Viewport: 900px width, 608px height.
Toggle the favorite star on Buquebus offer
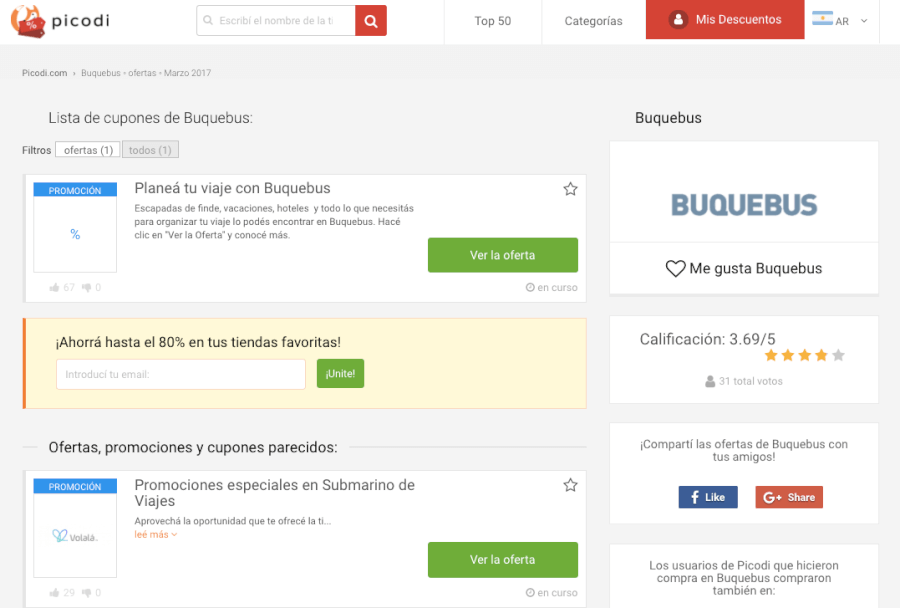click(x=570, y=188)
